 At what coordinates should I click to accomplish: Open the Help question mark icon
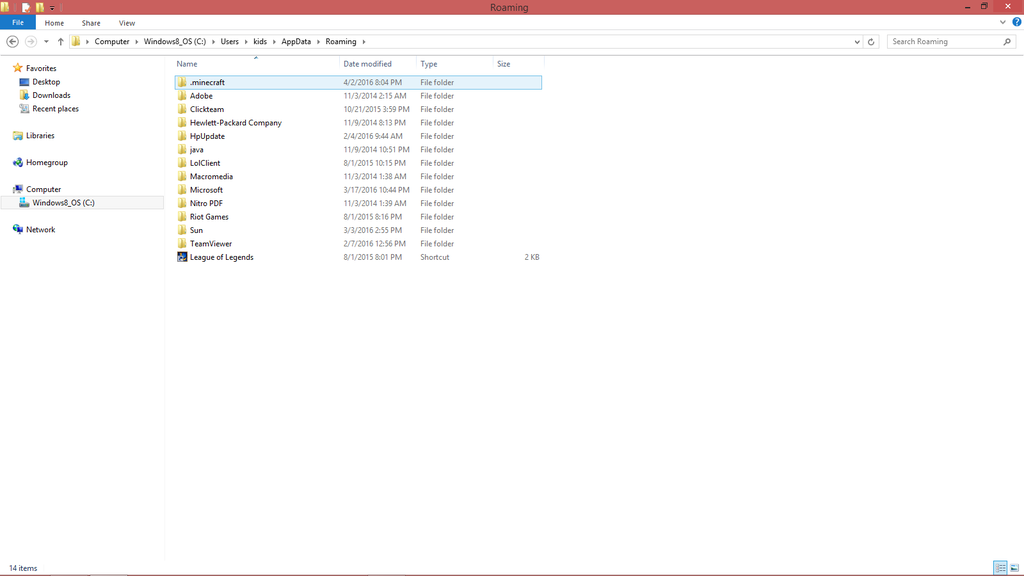[1016, 22]
